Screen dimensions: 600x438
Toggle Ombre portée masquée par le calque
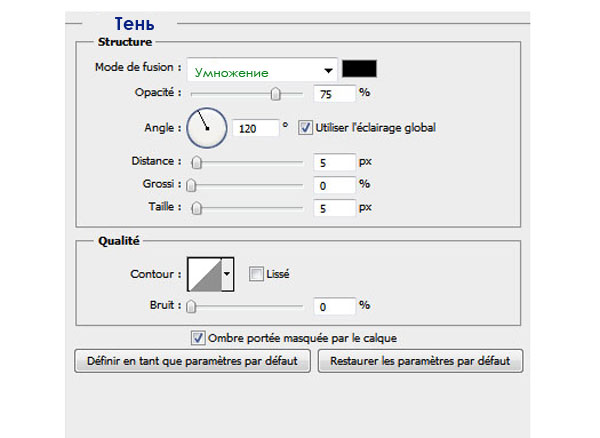tap(198, 338)
